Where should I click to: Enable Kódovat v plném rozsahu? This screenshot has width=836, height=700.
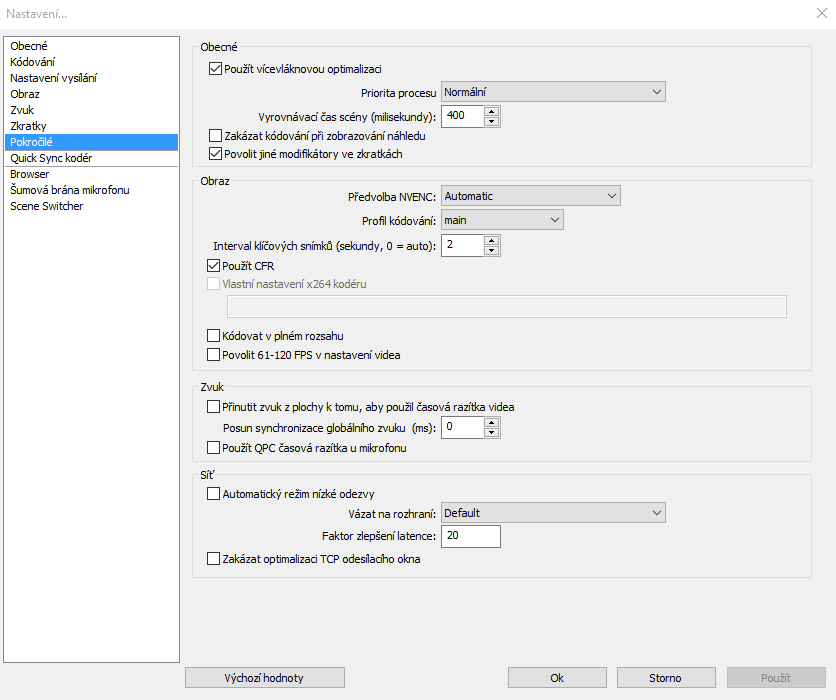click(213, 336)
